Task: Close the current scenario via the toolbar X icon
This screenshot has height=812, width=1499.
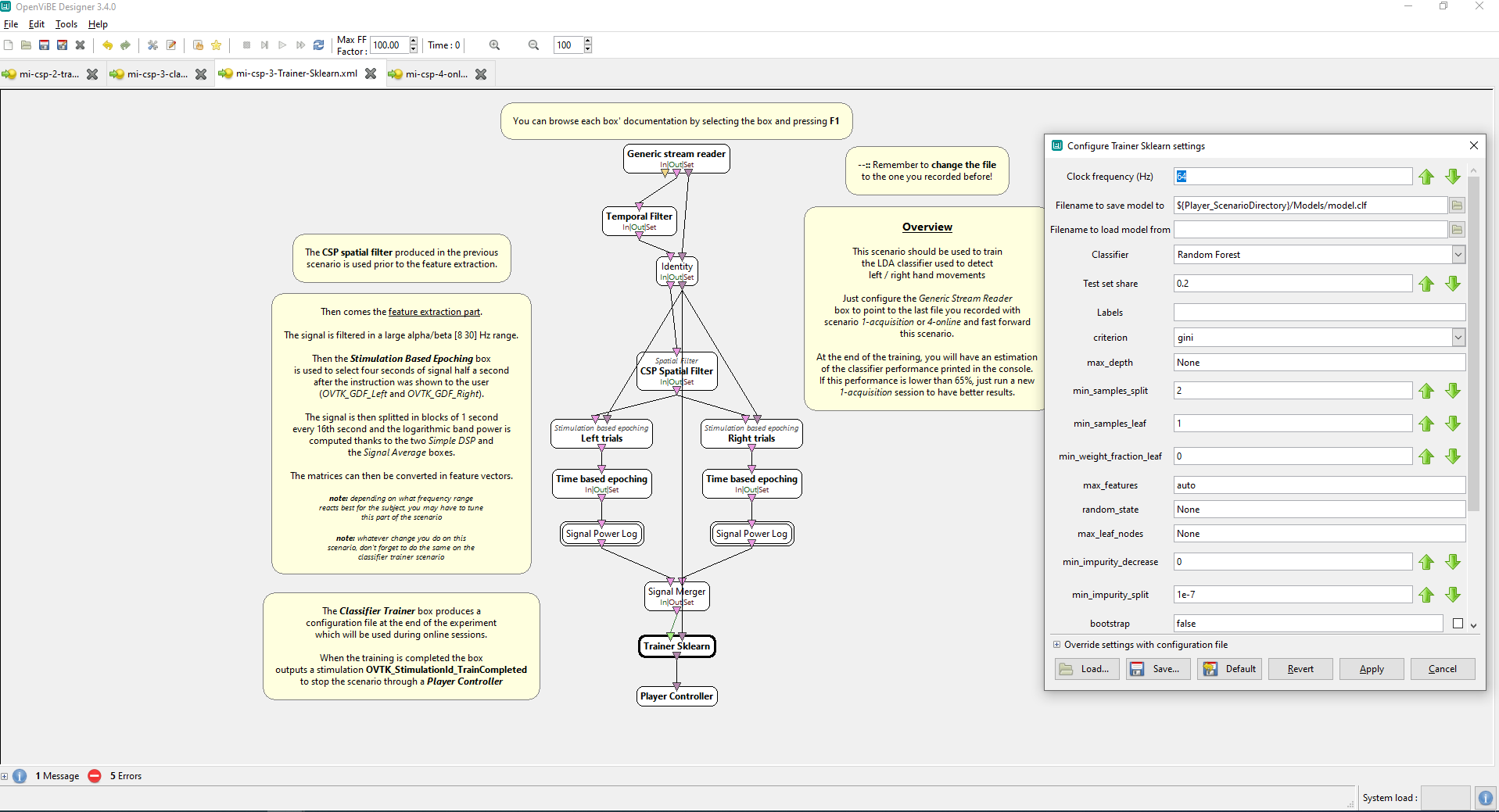Action: pyautogui.click(x=80, y=45)
